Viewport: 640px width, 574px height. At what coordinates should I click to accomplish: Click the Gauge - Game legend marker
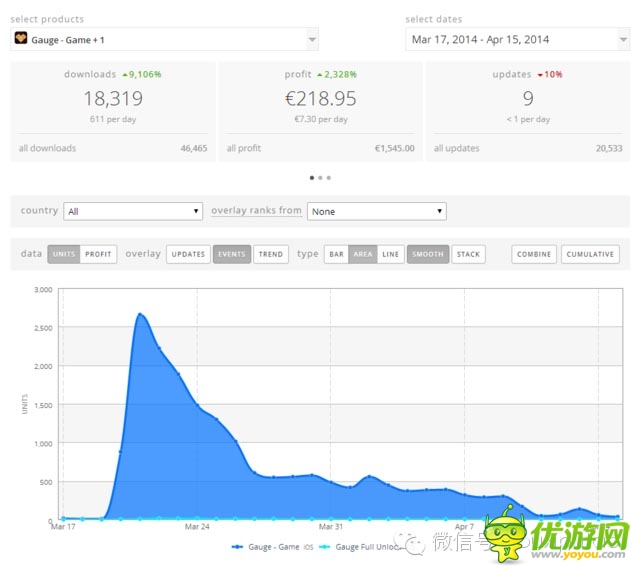[x=238, y=547]
